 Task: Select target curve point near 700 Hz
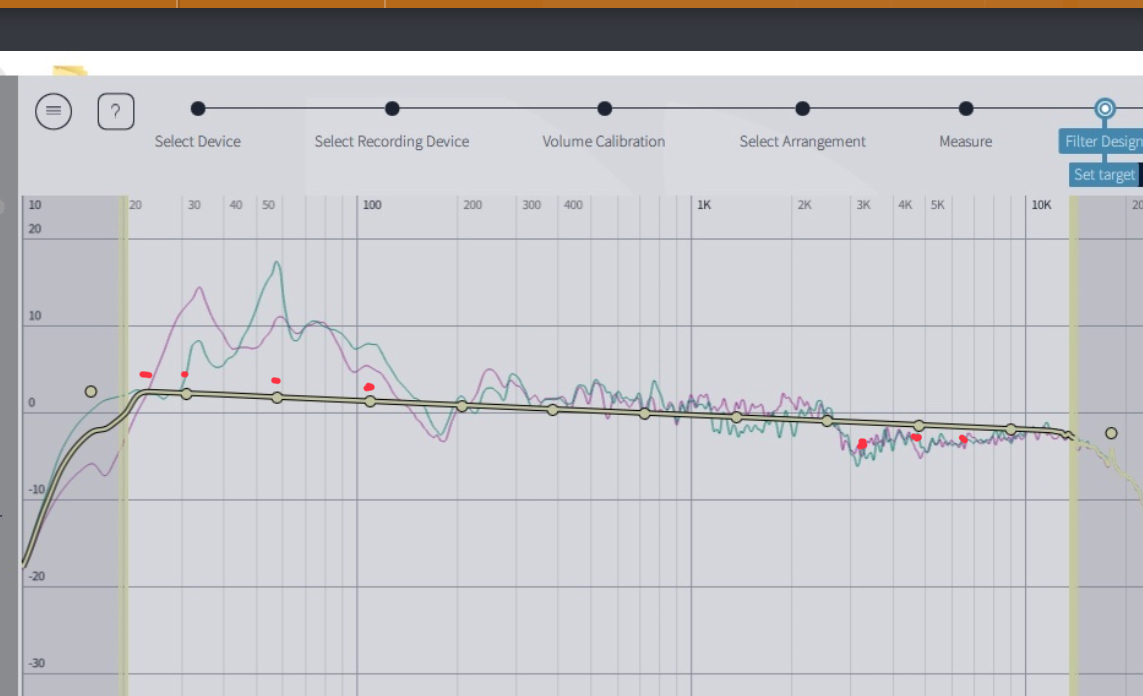pyautogui.click(x=644, y=414)
